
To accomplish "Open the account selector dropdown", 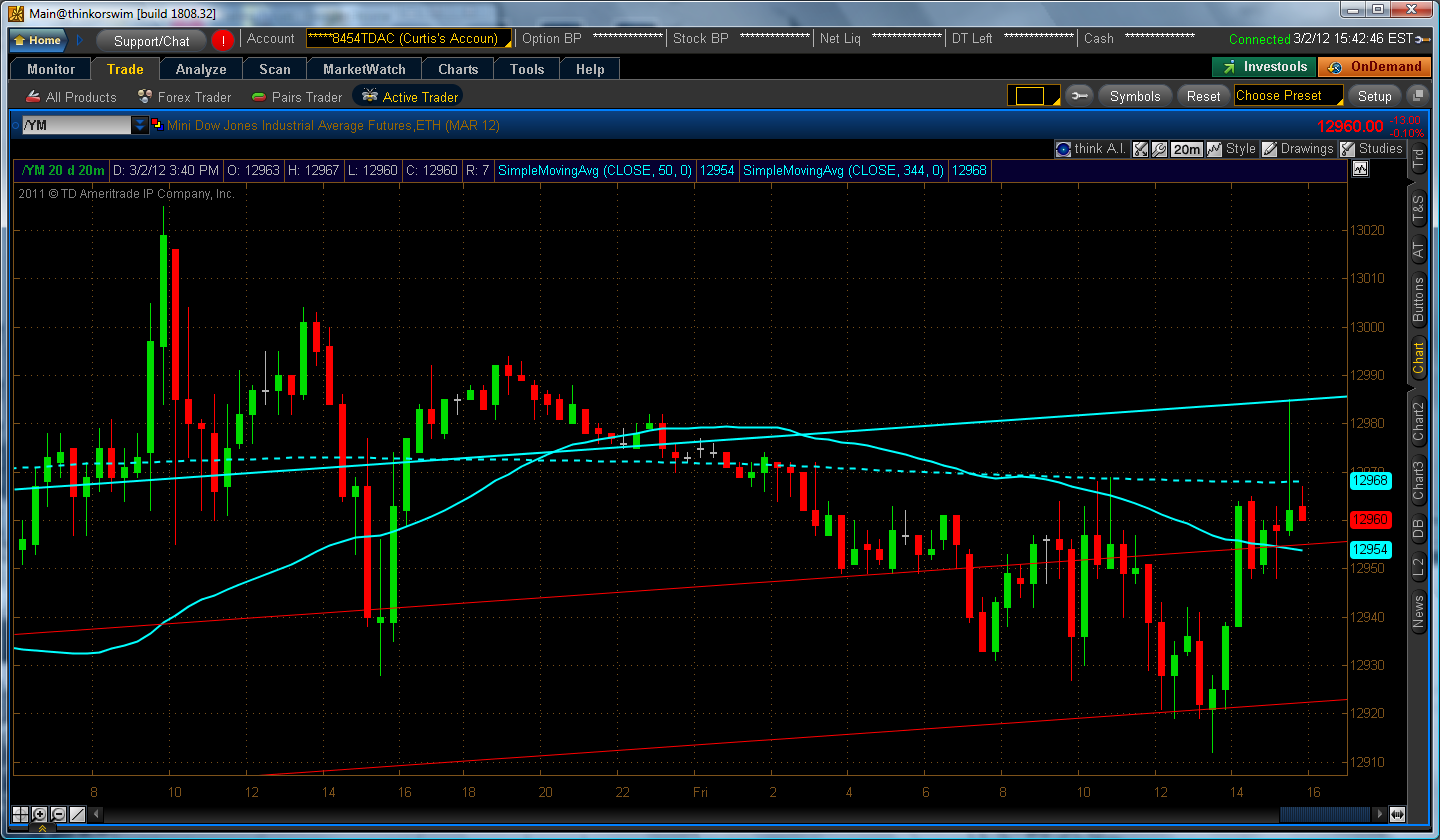I will coord(409,39).
